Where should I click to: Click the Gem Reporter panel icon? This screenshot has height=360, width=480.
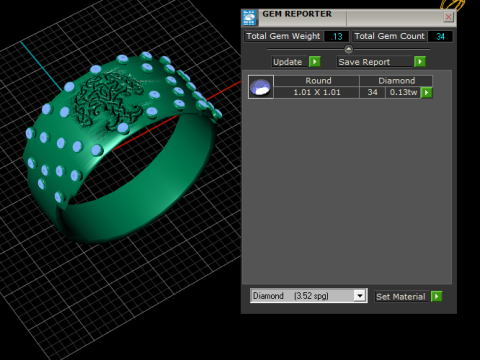249,18
